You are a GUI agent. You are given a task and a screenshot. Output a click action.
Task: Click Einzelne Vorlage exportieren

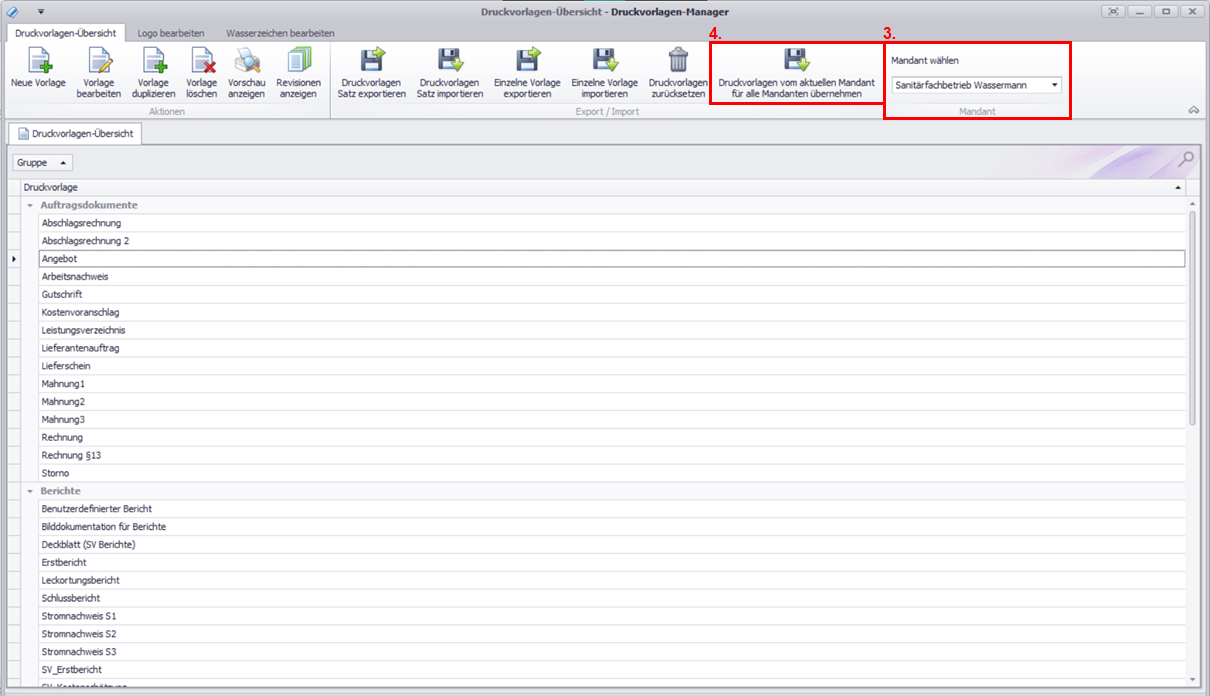point(526,62)
